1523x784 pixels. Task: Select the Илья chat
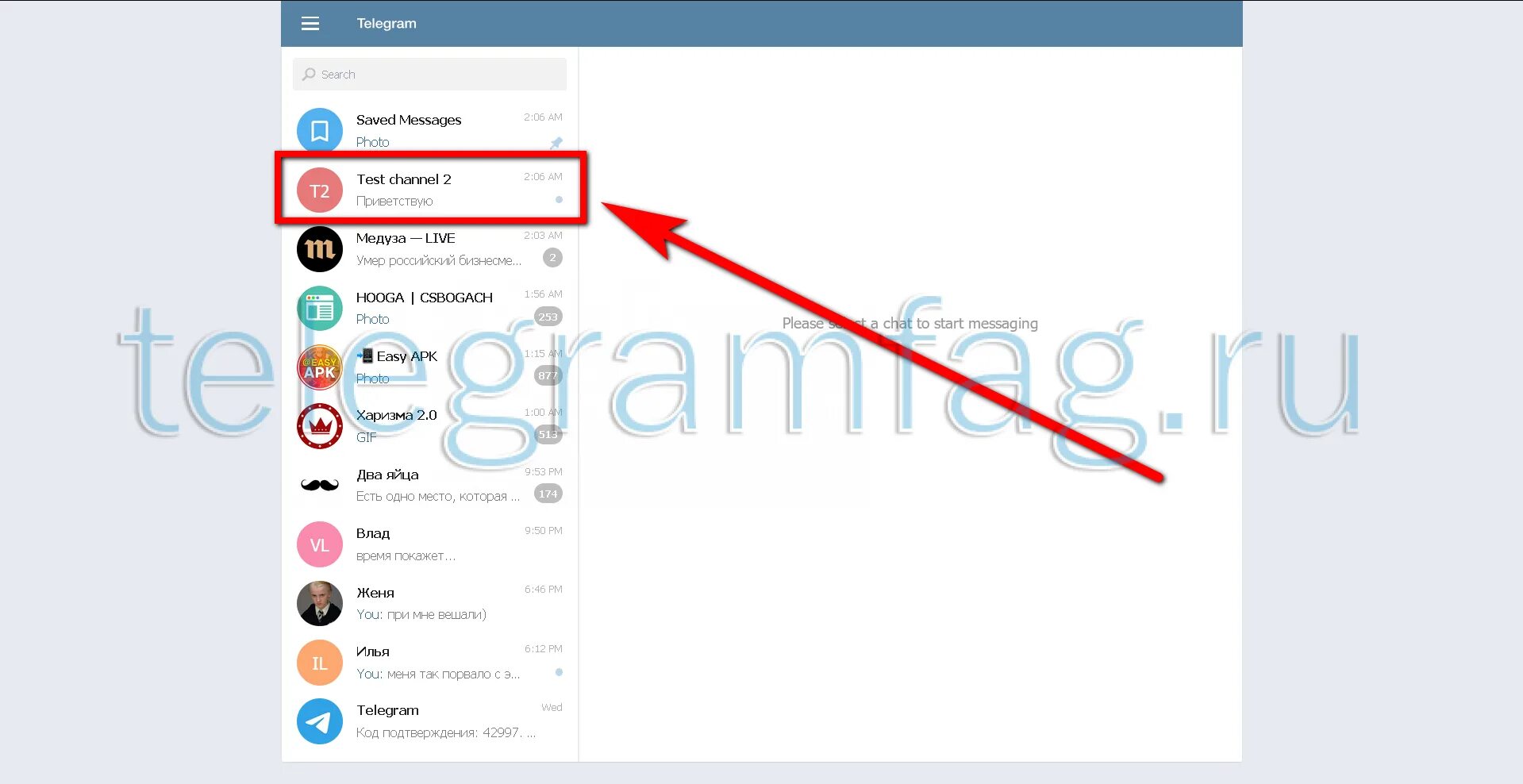429,662
